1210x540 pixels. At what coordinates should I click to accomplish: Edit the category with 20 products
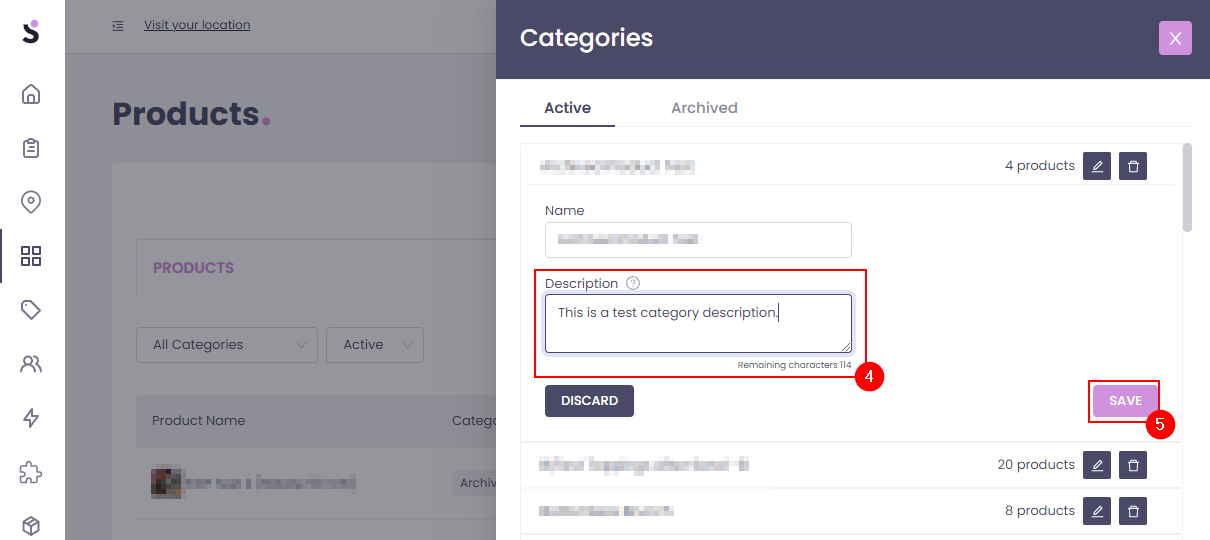tap(1097, 465)
